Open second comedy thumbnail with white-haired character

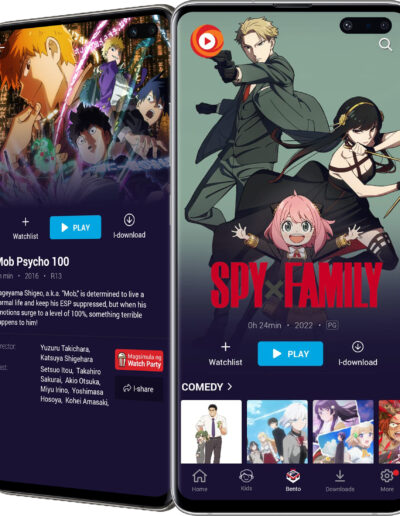point(277,432)
